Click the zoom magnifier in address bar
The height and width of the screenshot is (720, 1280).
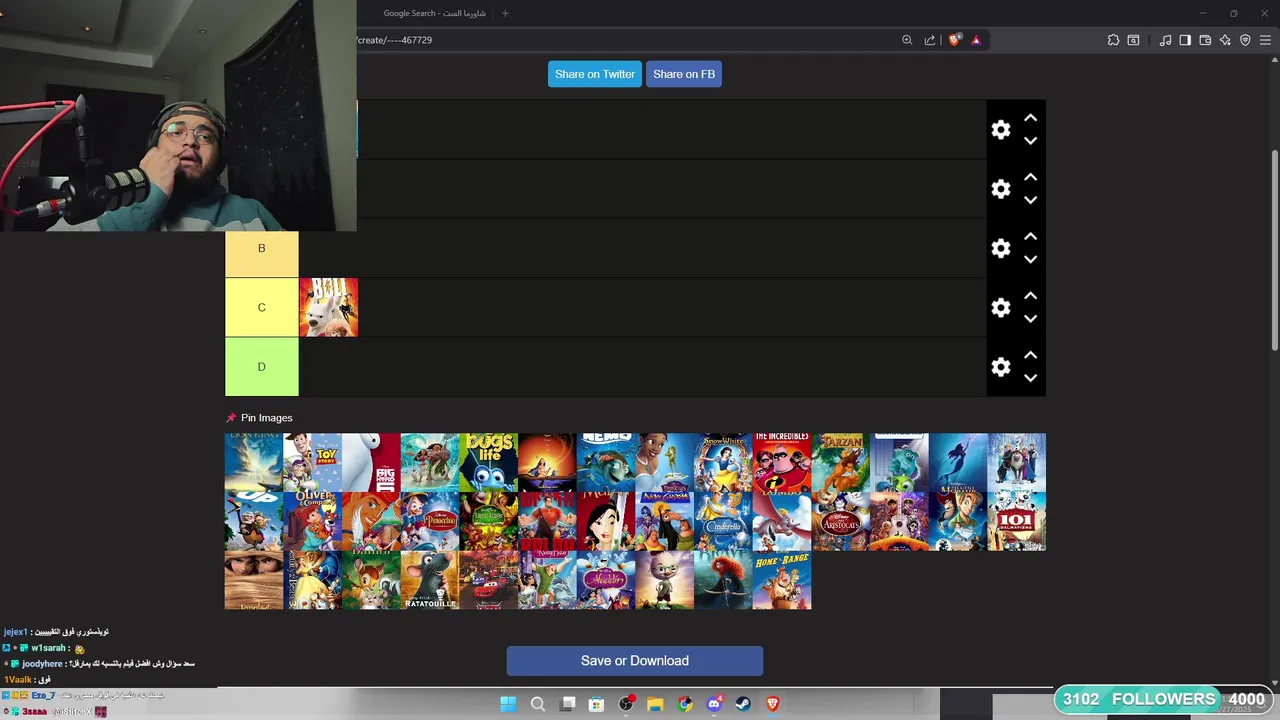(x=907, y=40)
